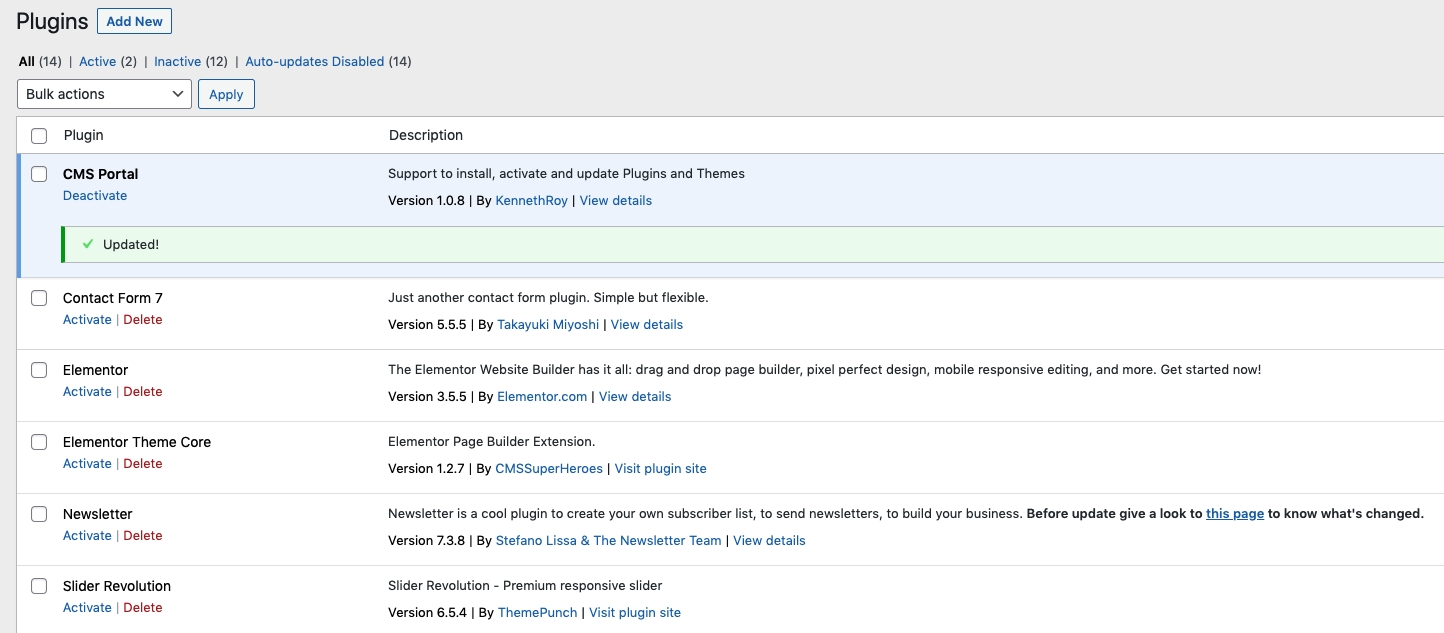Open Auto-updates Disabled filter
Image resolution: width=1444 pixels, height=633 pixels.
pyautogui.click(x=314, y=62)
